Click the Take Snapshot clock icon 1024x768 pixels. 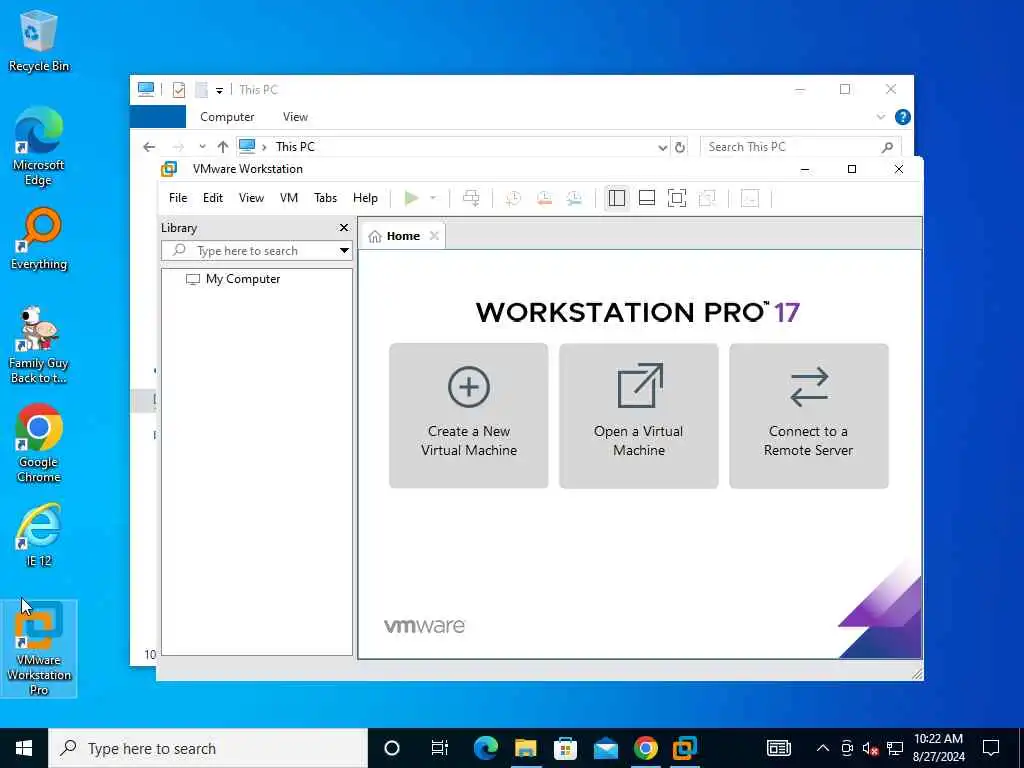click(x=513, y=198)
